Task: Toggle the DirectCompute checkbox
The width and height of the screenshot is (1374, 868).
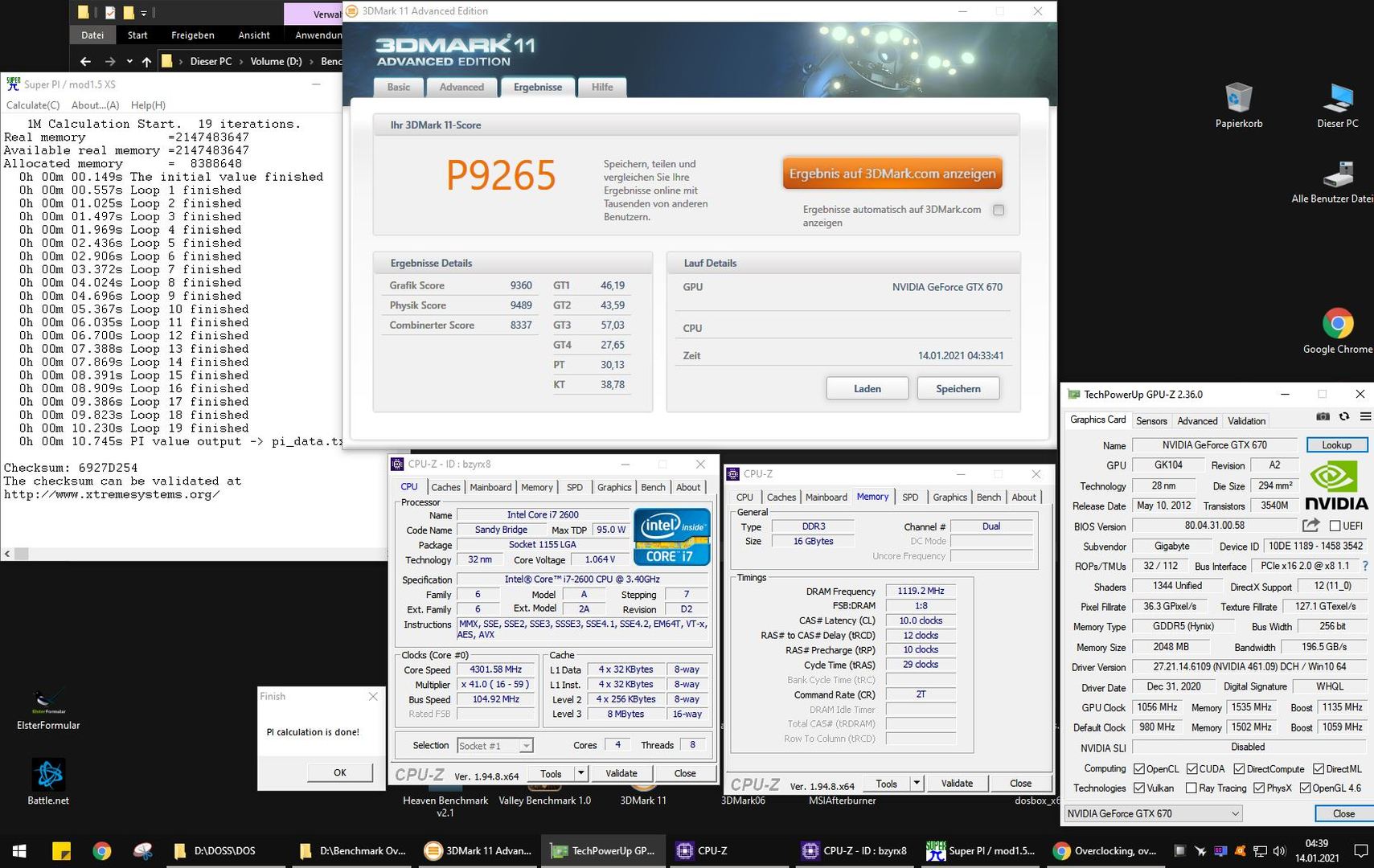Action: (x=1239, y=769)
